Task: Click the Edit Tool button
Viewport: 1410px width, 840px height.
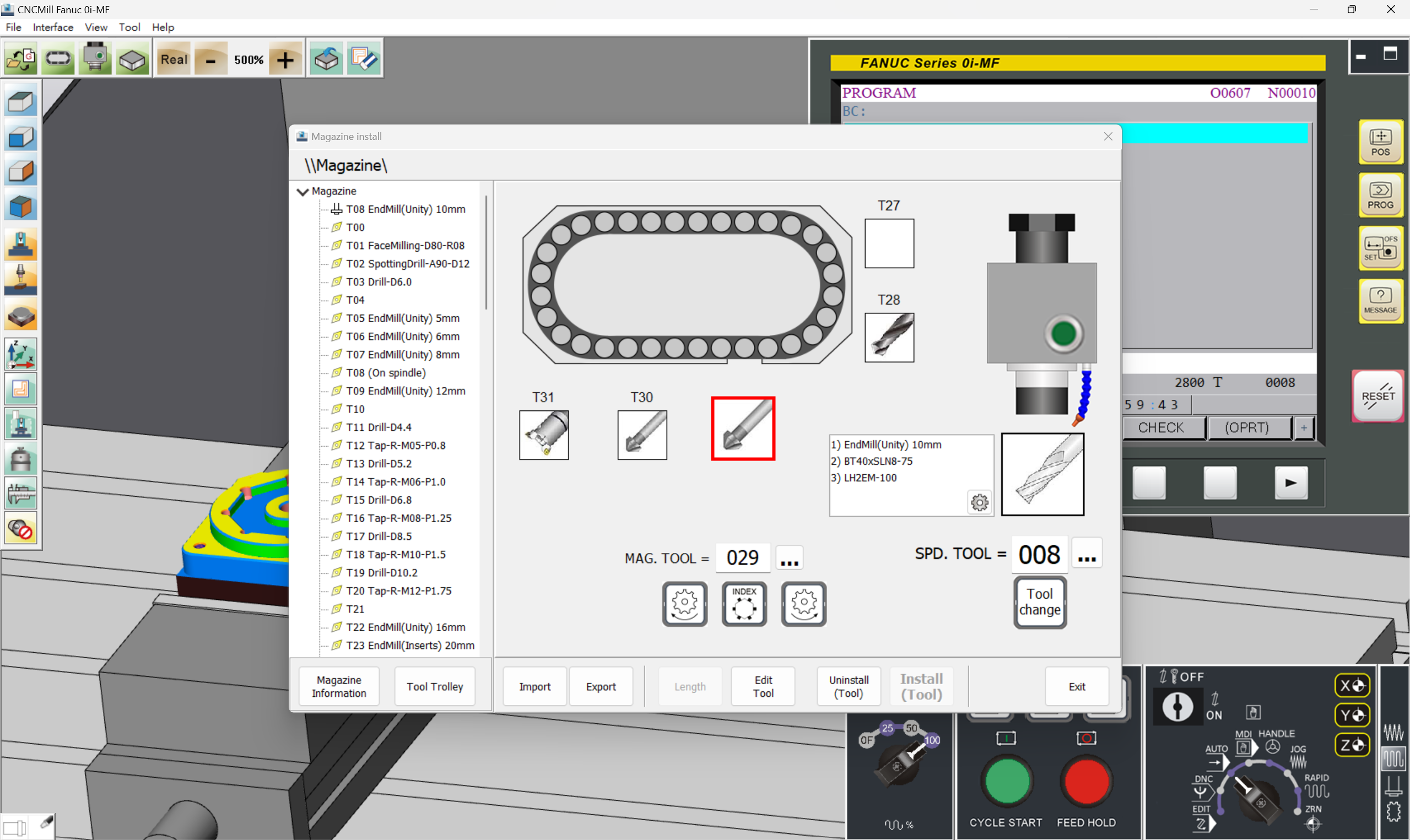Action: click(x=763, y=686)
